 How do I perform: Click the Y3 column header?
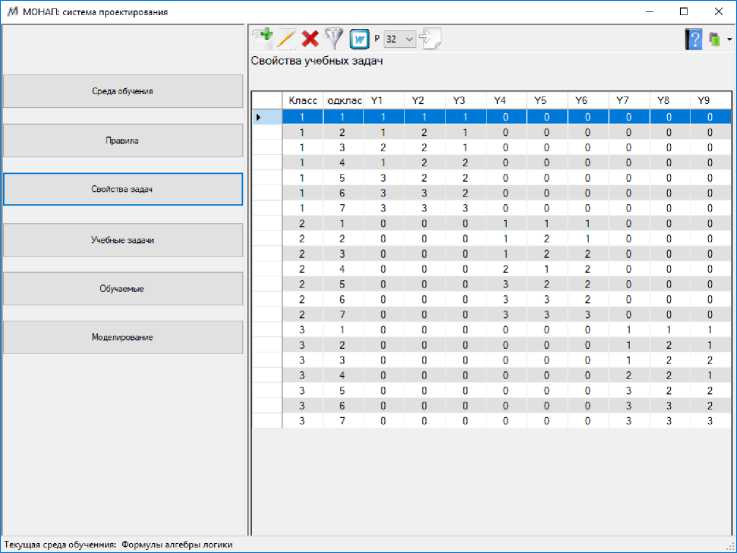pos(465,101)
